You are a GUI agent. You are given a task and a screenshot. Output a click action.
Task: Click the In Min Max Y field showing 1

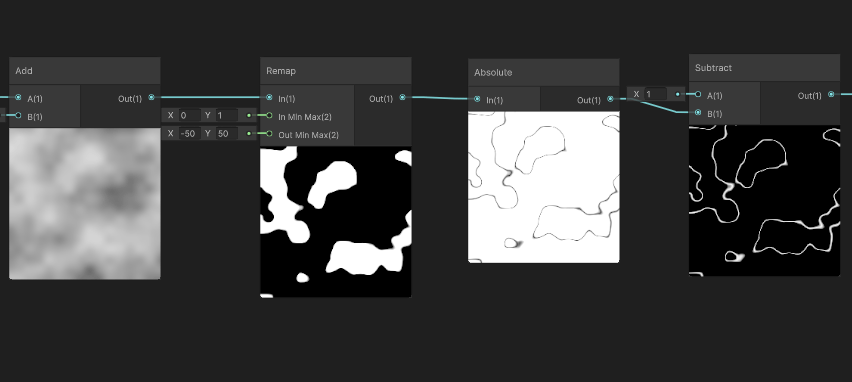227,115
